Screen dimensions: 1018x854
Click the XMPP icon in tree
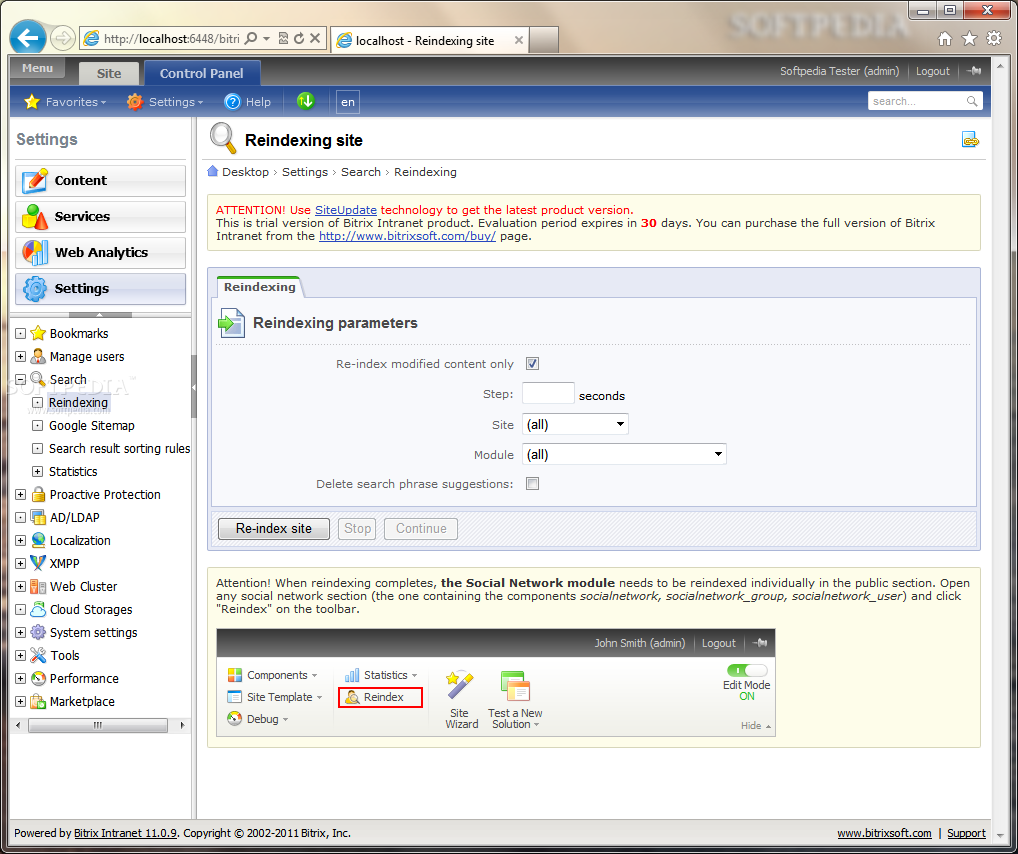click(x=38, y=563)
